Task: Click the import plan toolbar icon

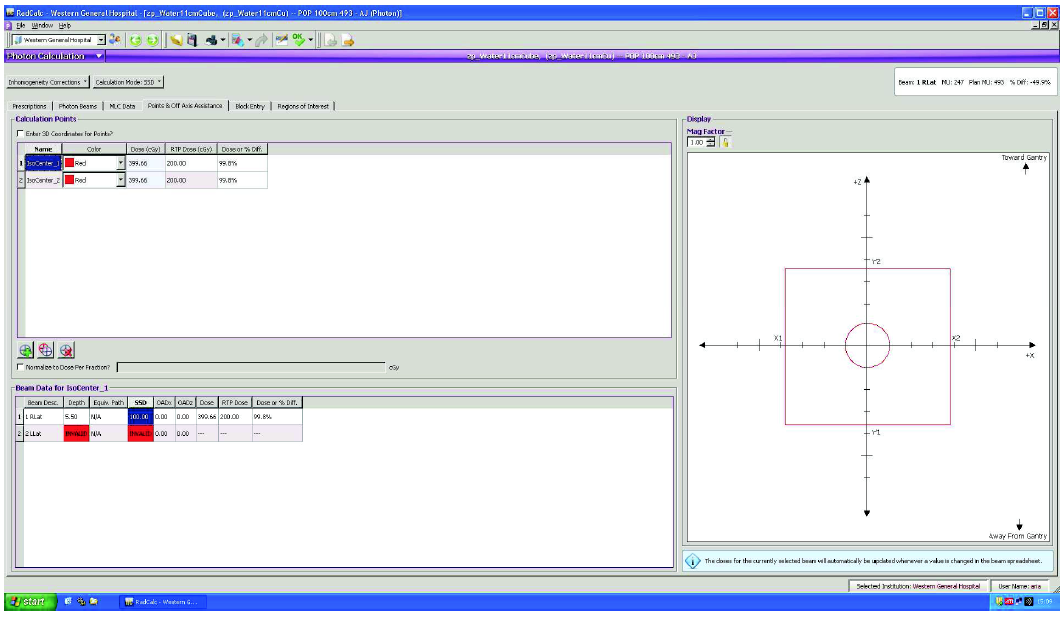Action: point(238,41)
